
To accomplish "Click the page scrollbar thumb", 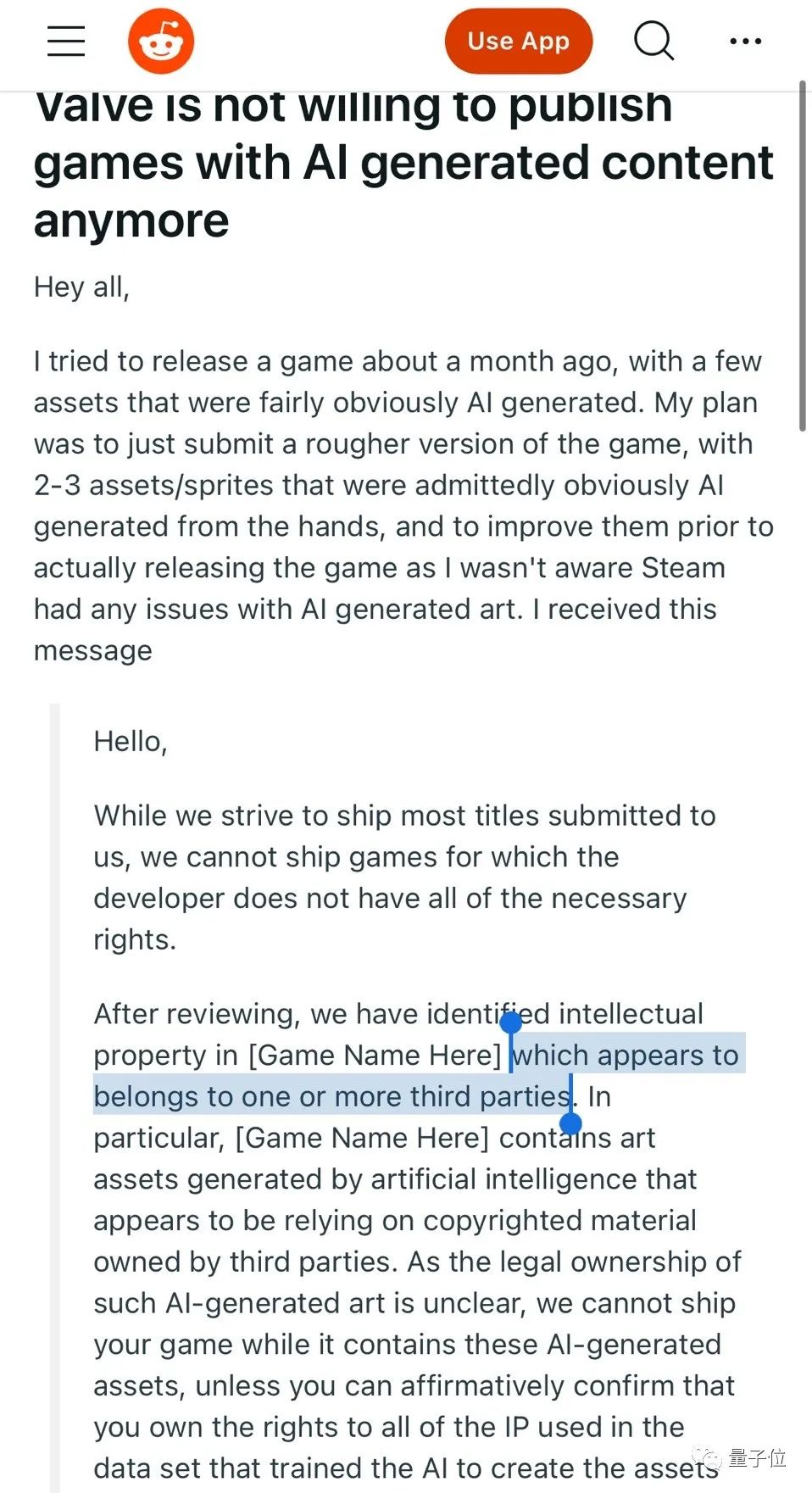I will tap(802, 256).
